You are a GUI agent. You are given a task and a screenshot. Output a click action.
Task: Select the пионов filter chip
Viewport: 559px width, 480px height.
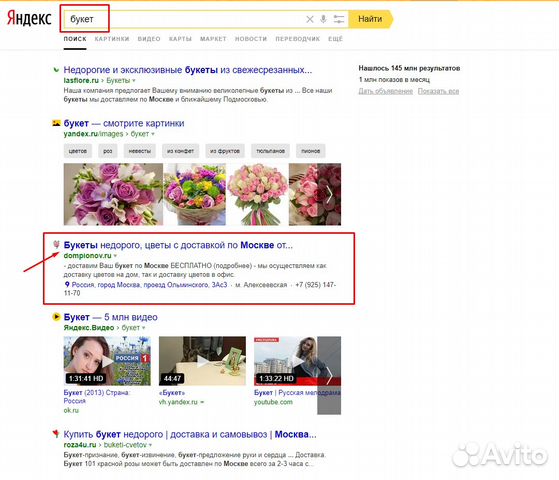click(311, 151)
